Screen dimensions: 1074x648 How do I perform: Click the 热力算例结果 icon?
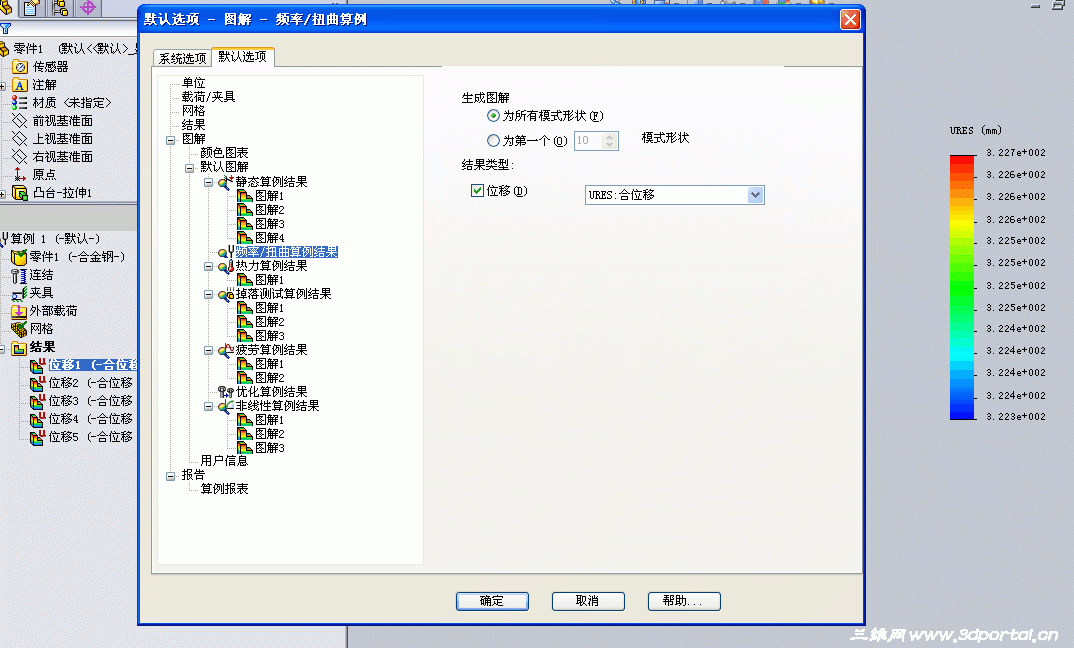click(x=225, y=266)
